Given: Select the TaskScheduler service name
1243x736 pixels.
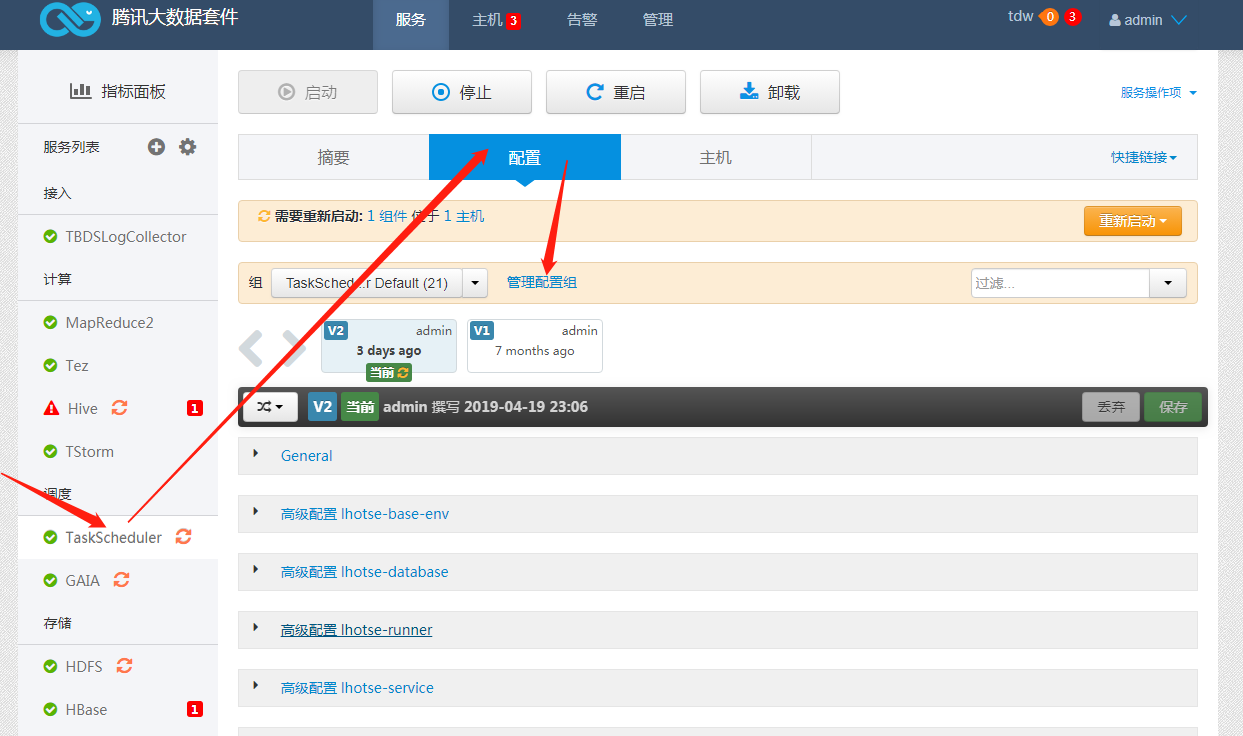Looking at the screenshot, I should pyautogui.click(x=114, y=538).
